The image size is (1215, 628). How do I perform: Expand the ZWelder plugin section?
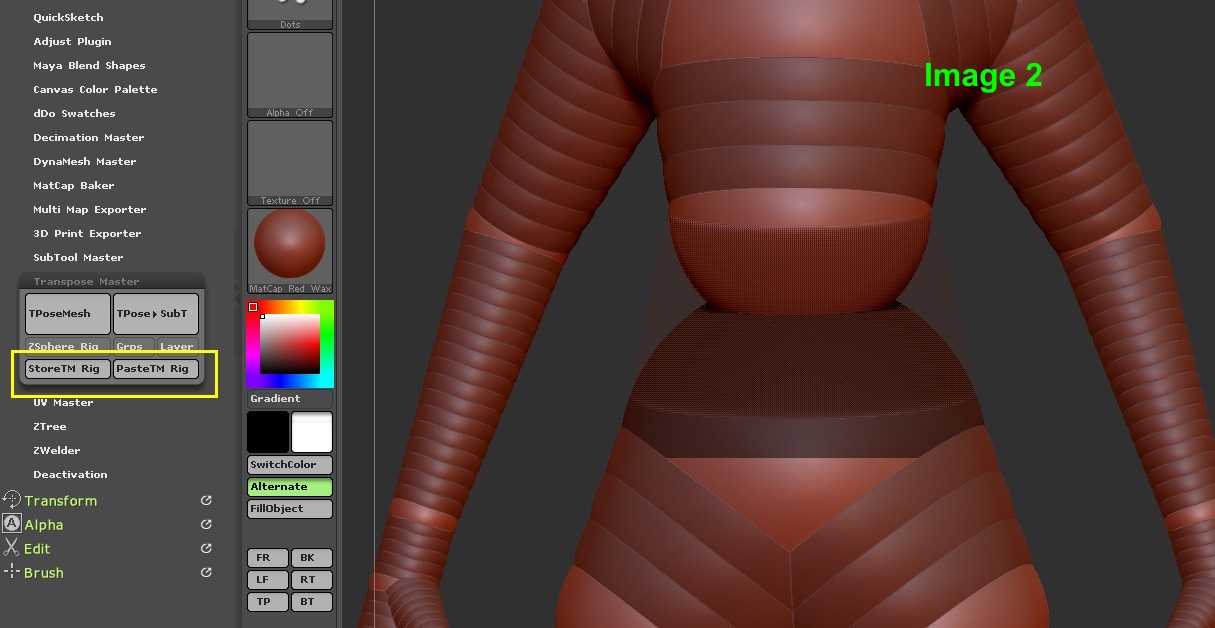[x=56, y=450]
